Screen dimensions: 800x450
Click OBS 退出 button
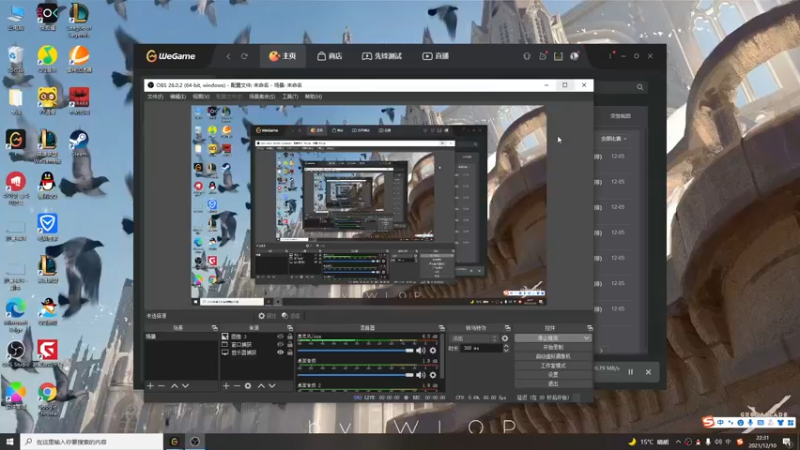coord(553,384)
